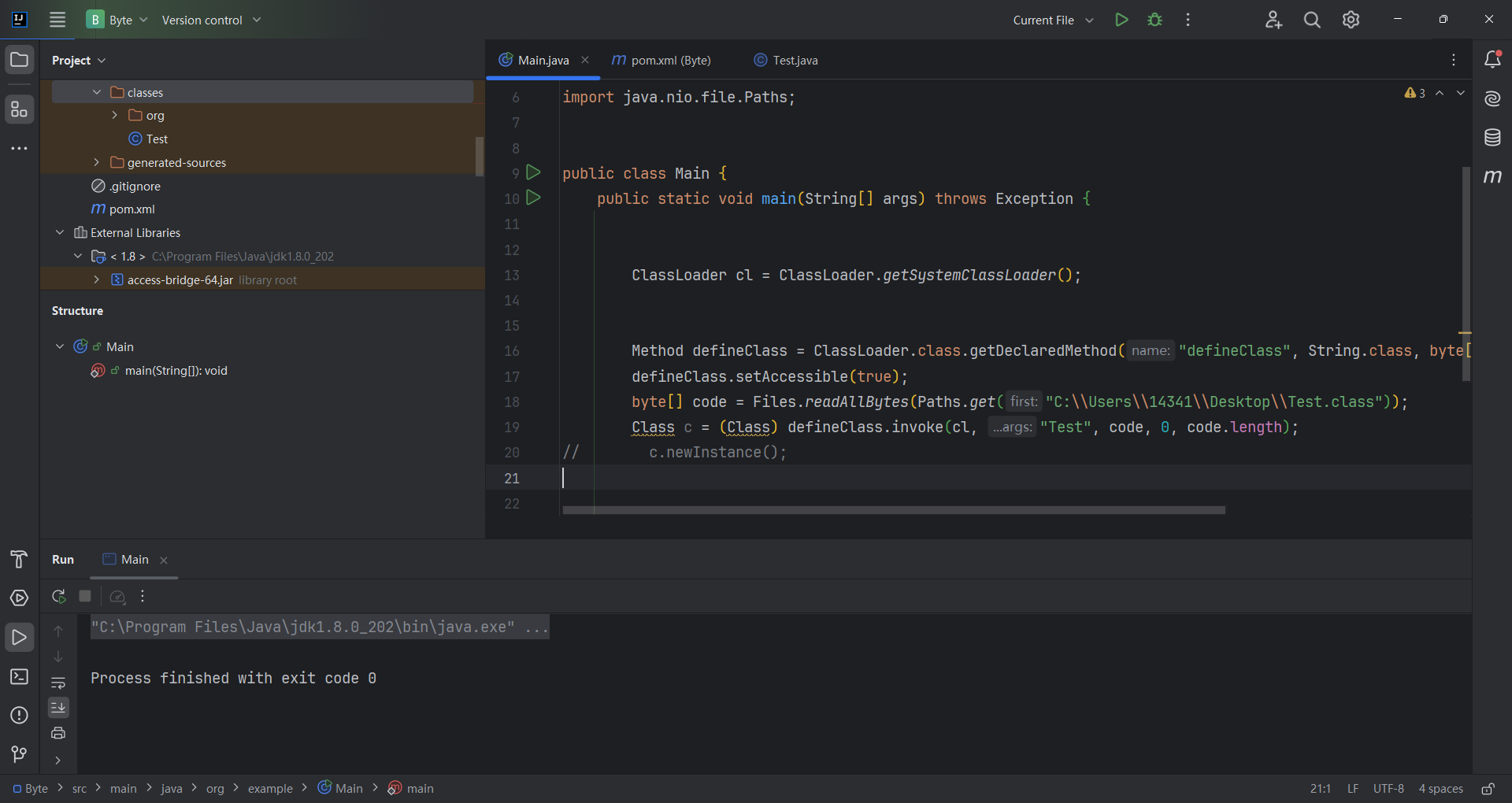Viewport: 1512px width, 803px height.
Task: Open the Terminal tool window
Action: tap(19, 677)
